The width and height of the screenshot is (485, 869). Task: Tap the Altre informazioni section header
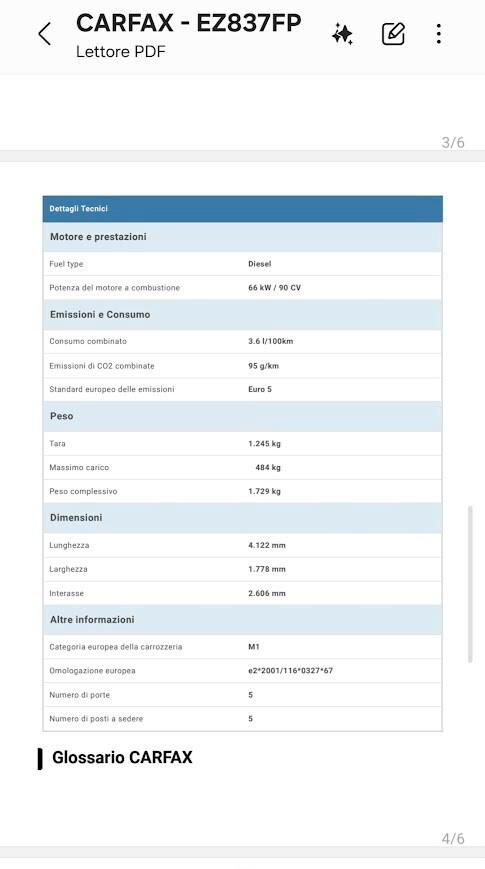(x=243, y=620)
